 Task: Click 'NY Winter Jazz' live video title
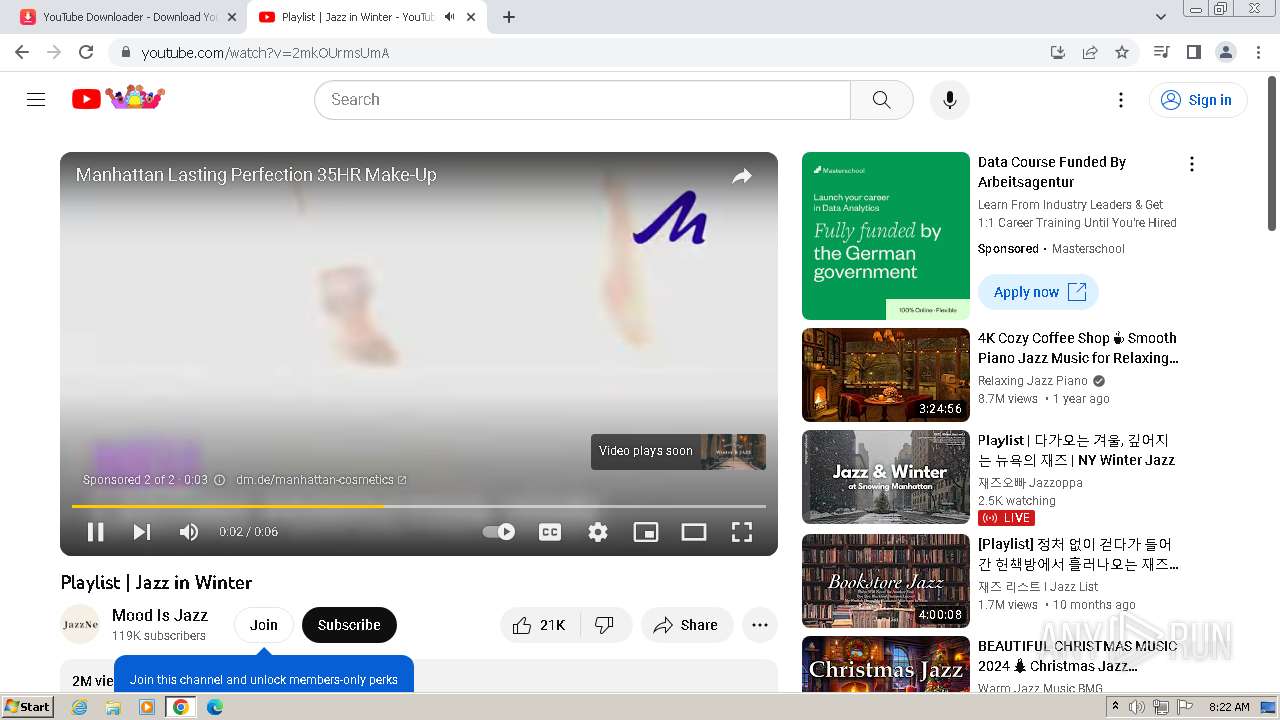point(1076,450)
